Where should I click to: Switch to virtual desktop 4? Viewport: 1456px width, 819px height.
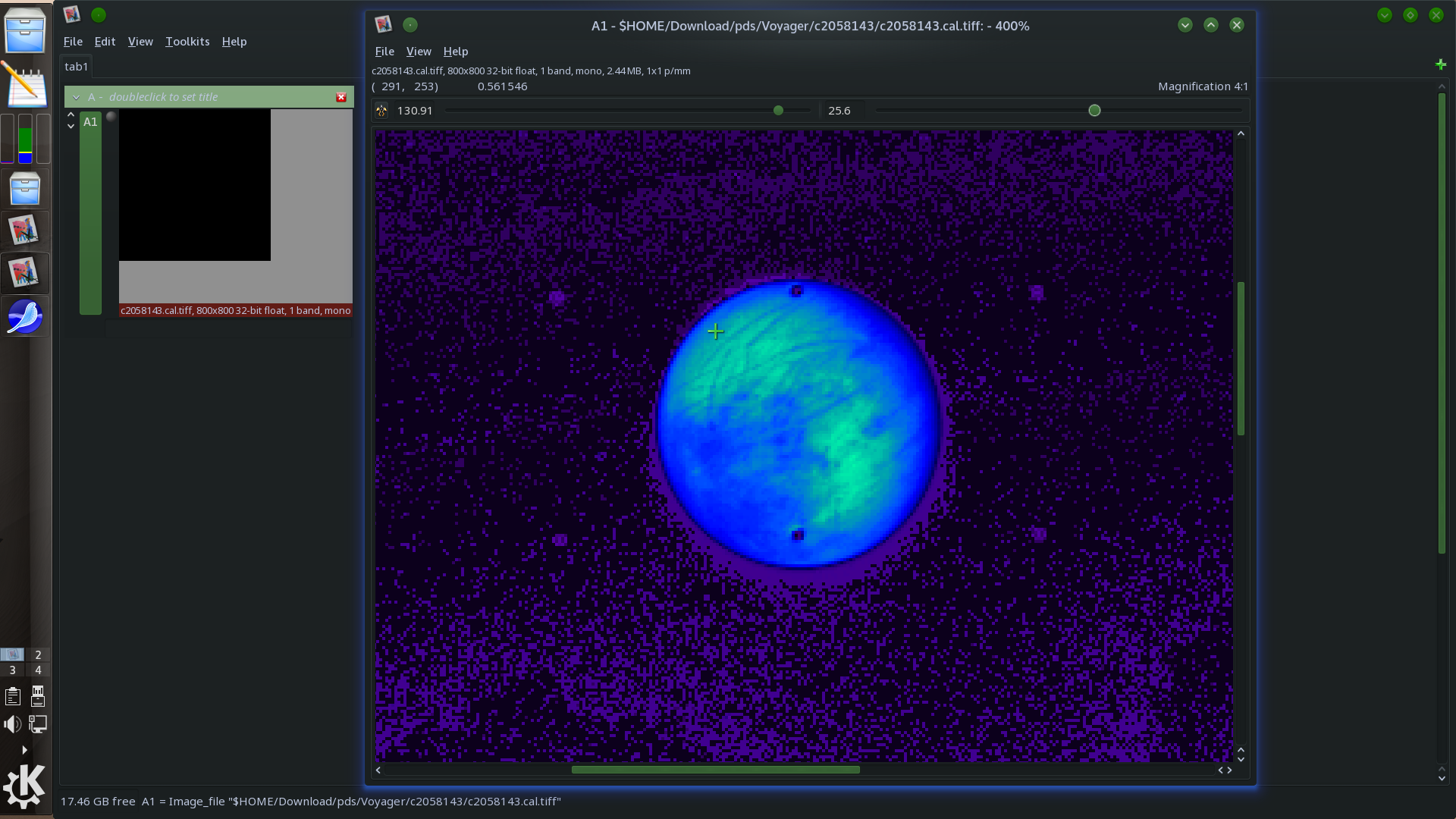pos(38,670)
